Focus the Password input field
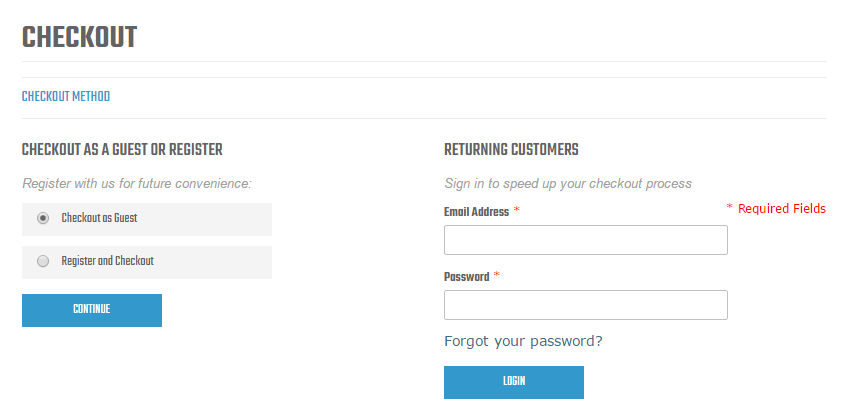The height and width of the screenshot is (417, 851). tap(585, 305)
